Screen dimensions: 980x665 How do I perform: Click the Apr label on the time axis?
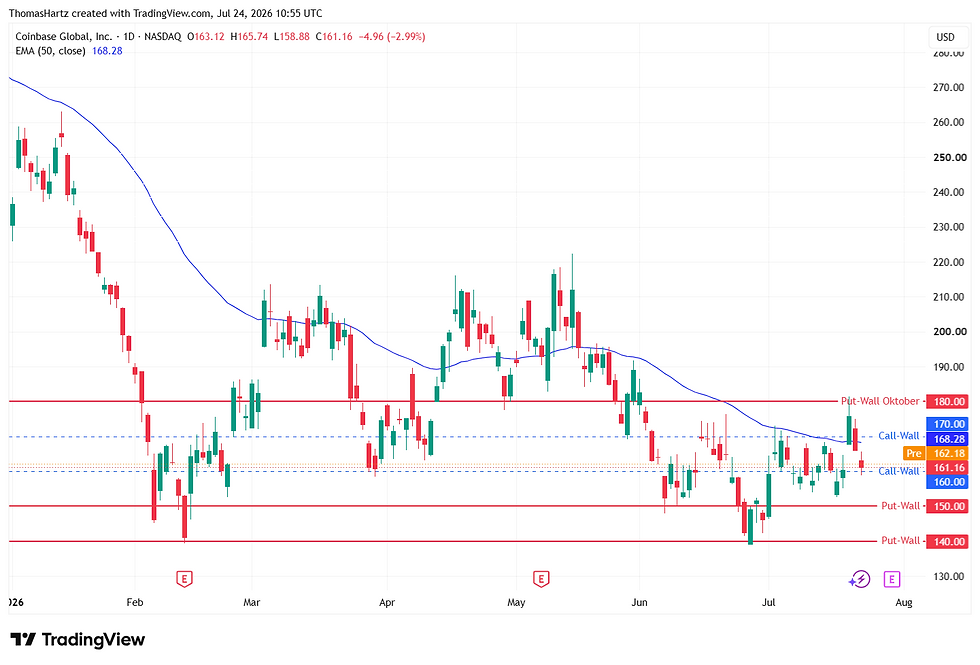(x=387, y=602)
